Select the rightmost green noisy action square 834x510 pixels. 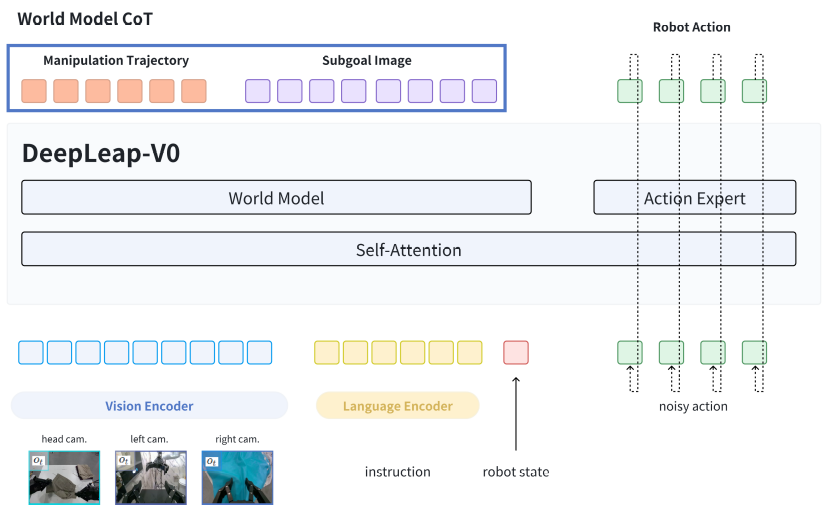pyautogui.click(x=754, y=352)
